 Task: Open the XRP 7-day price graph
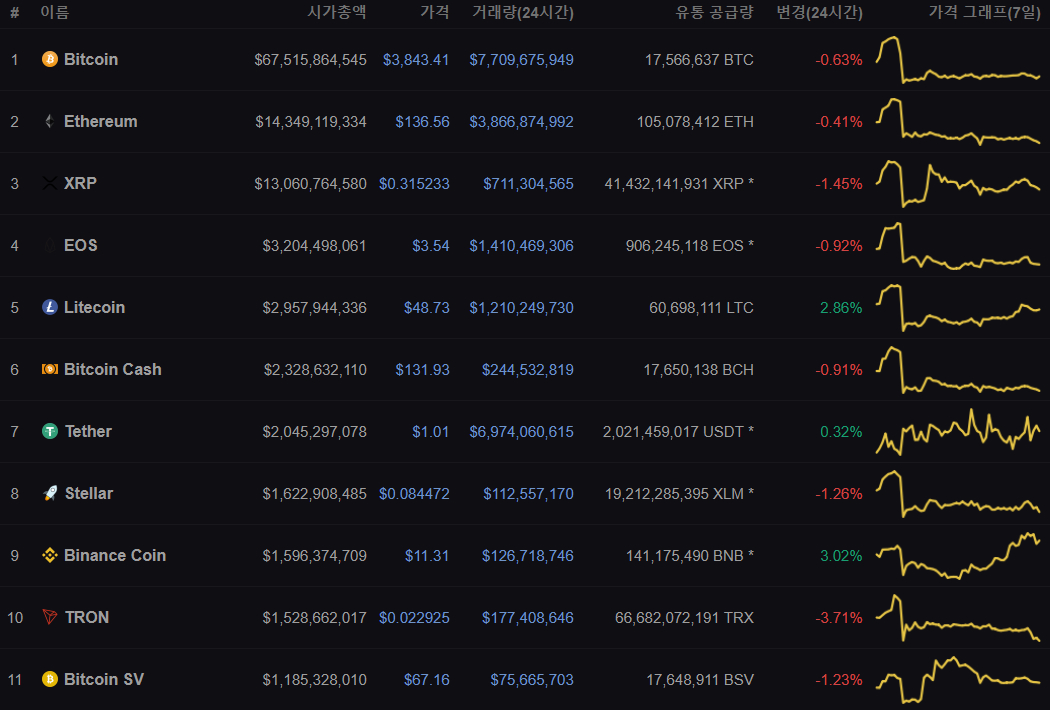958,183
